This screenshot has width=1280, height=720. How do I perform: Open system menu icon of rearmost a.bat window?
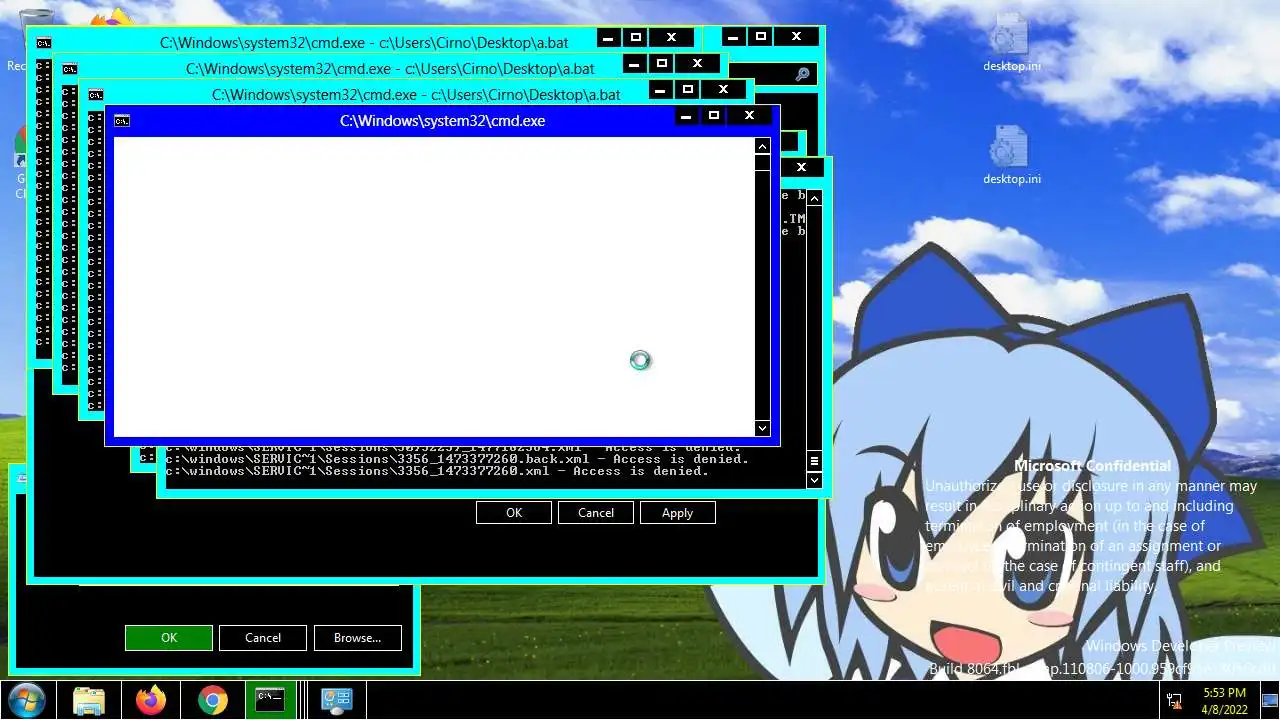pos(44,43)
